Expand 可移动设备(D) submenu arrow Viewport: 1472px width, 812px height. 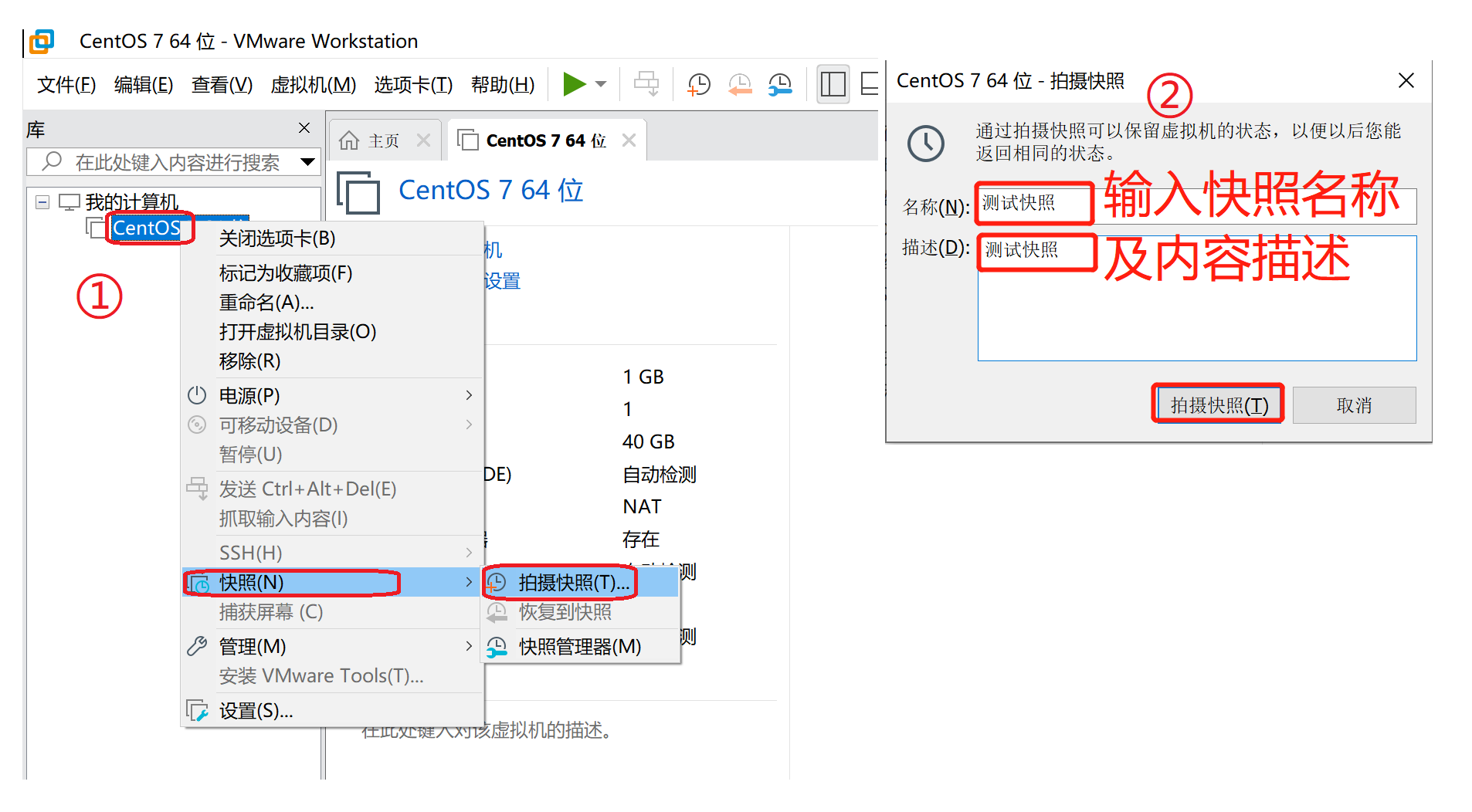(469, 425)
